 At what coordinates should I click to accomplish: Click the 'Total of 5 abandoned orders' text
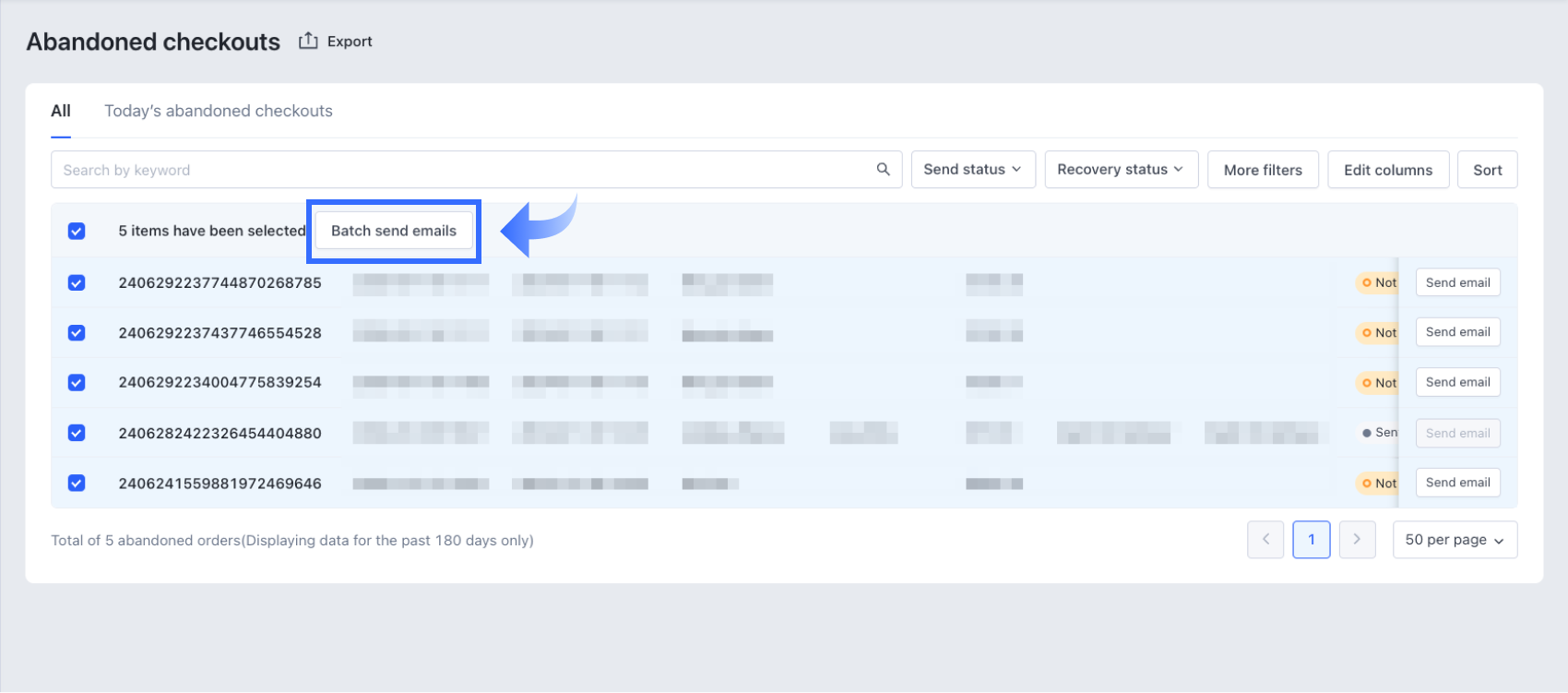(292, 541)
